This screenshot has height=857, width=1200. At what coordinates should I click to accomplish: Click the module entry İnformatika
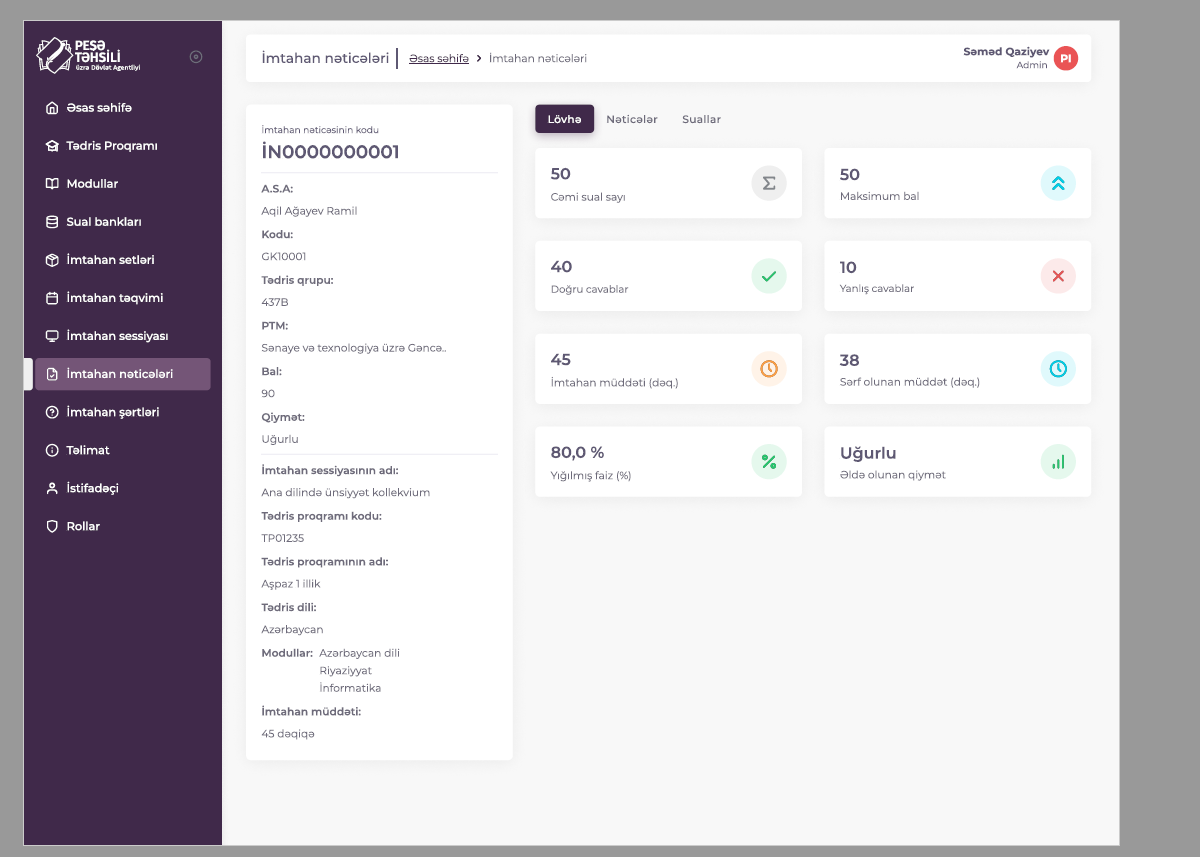coord(350,688)
